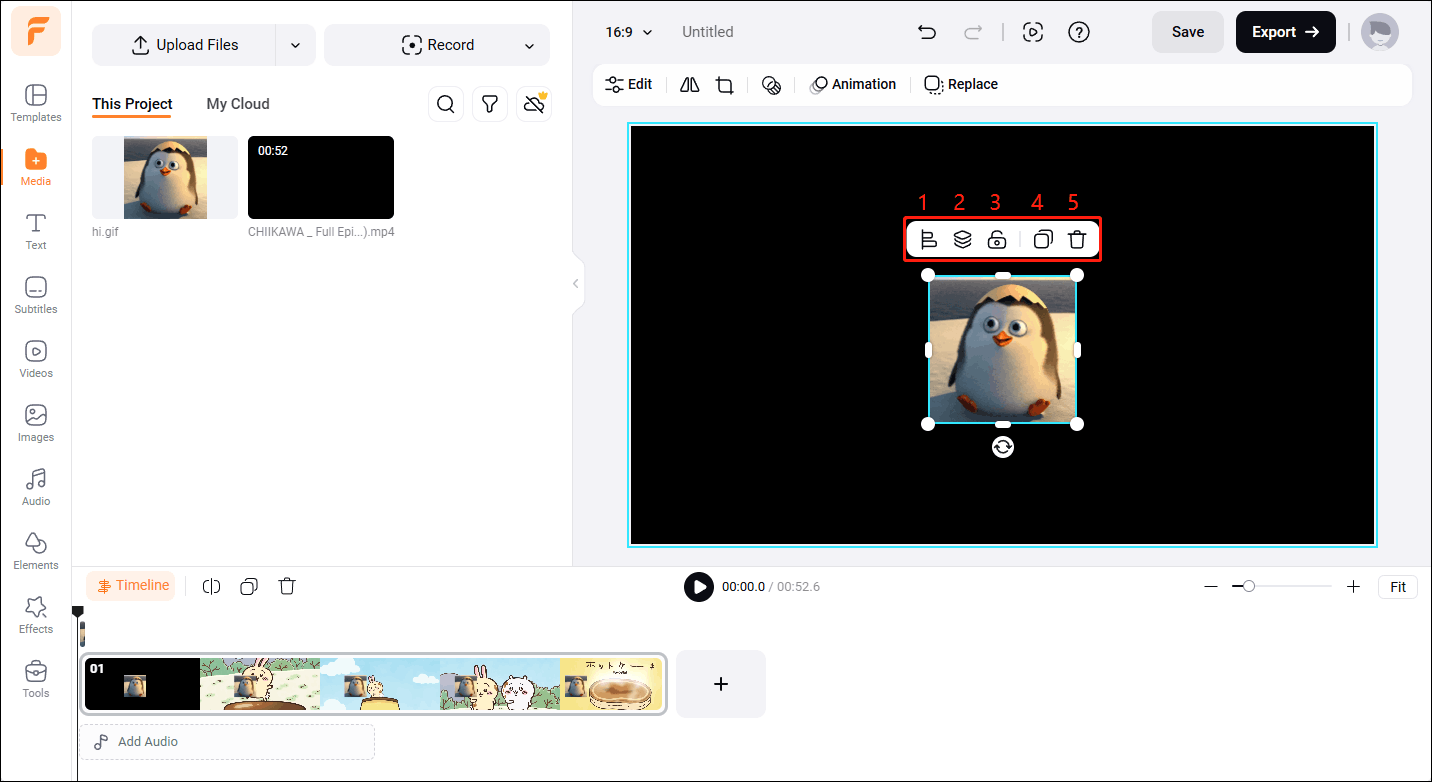Click the Upload Files button
1432x782 pixels.
(184, 45)
